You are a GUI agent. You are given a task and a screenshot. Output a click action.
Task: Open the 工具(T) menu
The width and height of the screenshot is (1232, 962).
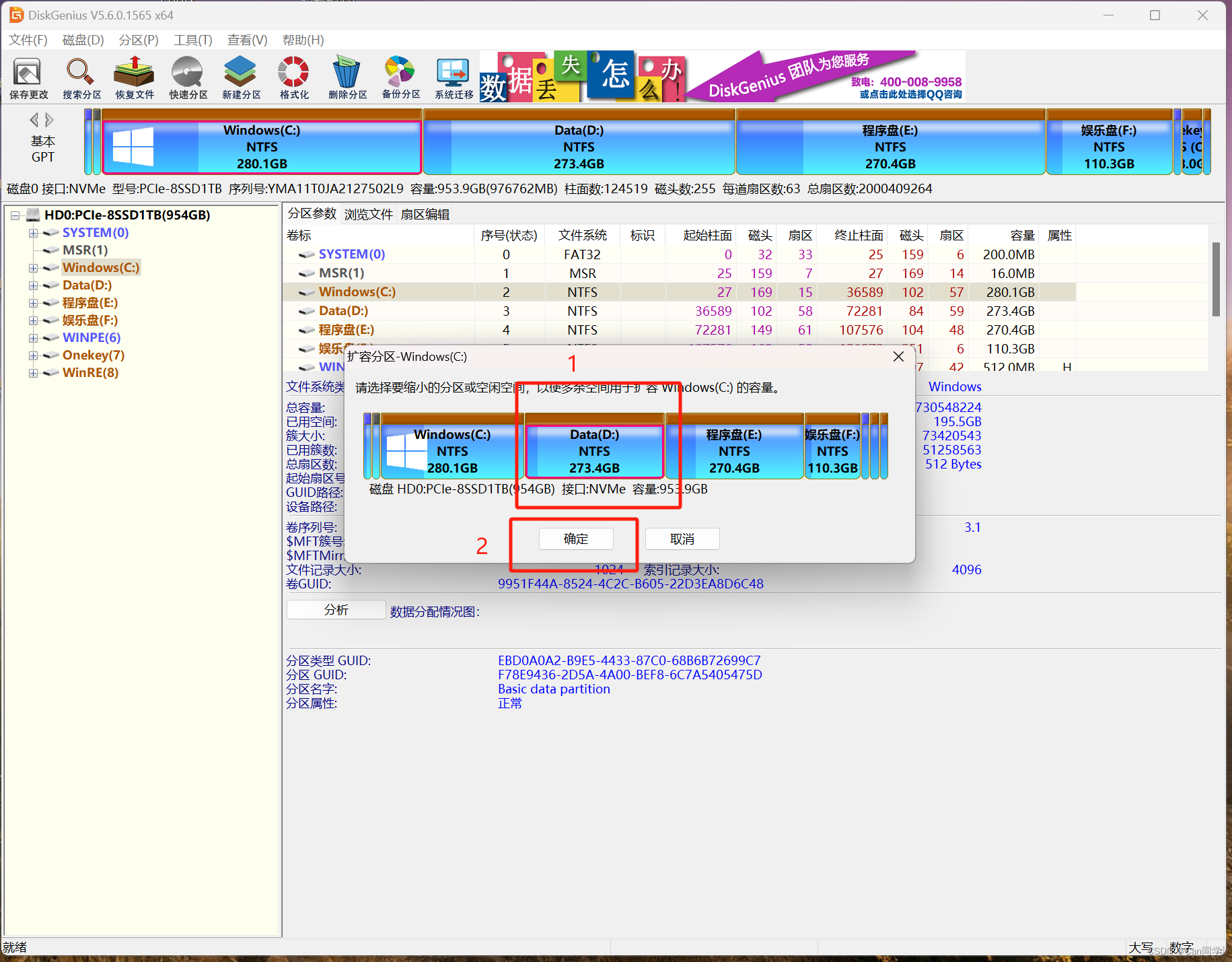[x=192, y=40]
